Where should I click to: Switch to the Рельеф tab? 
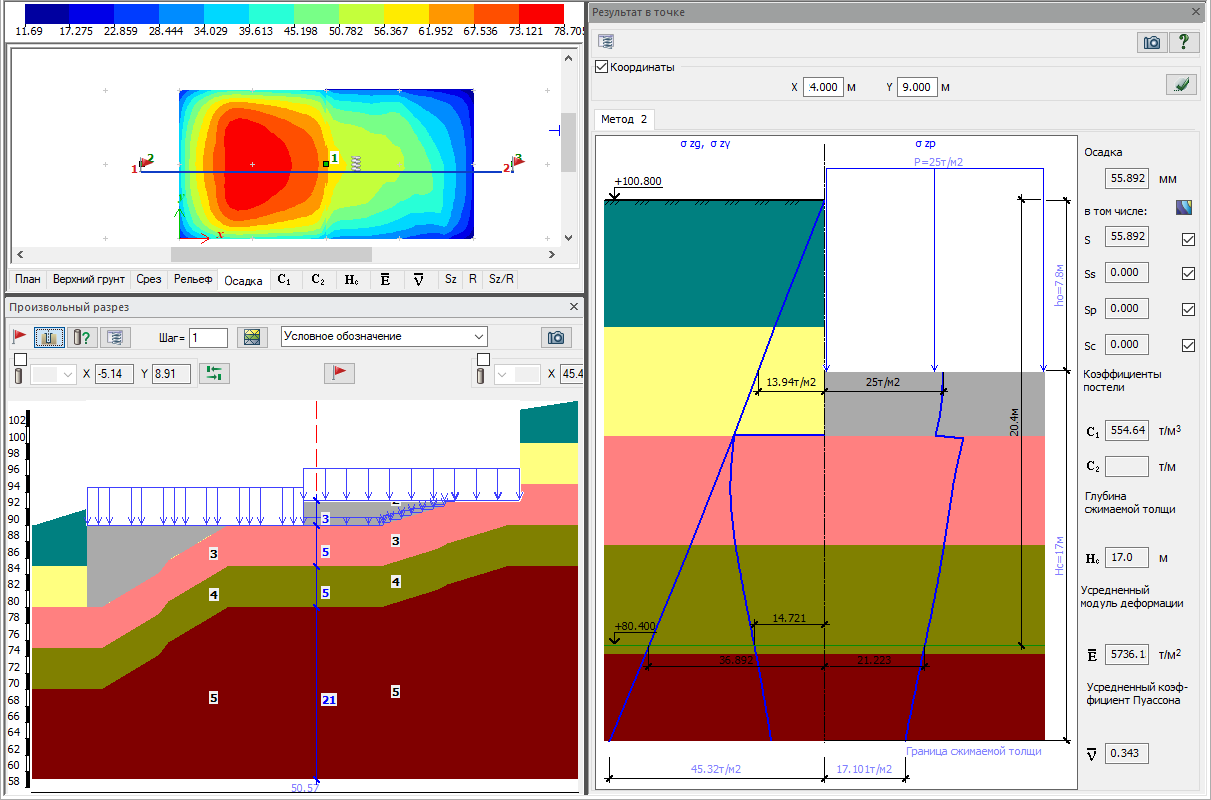(x=193, y=280)
